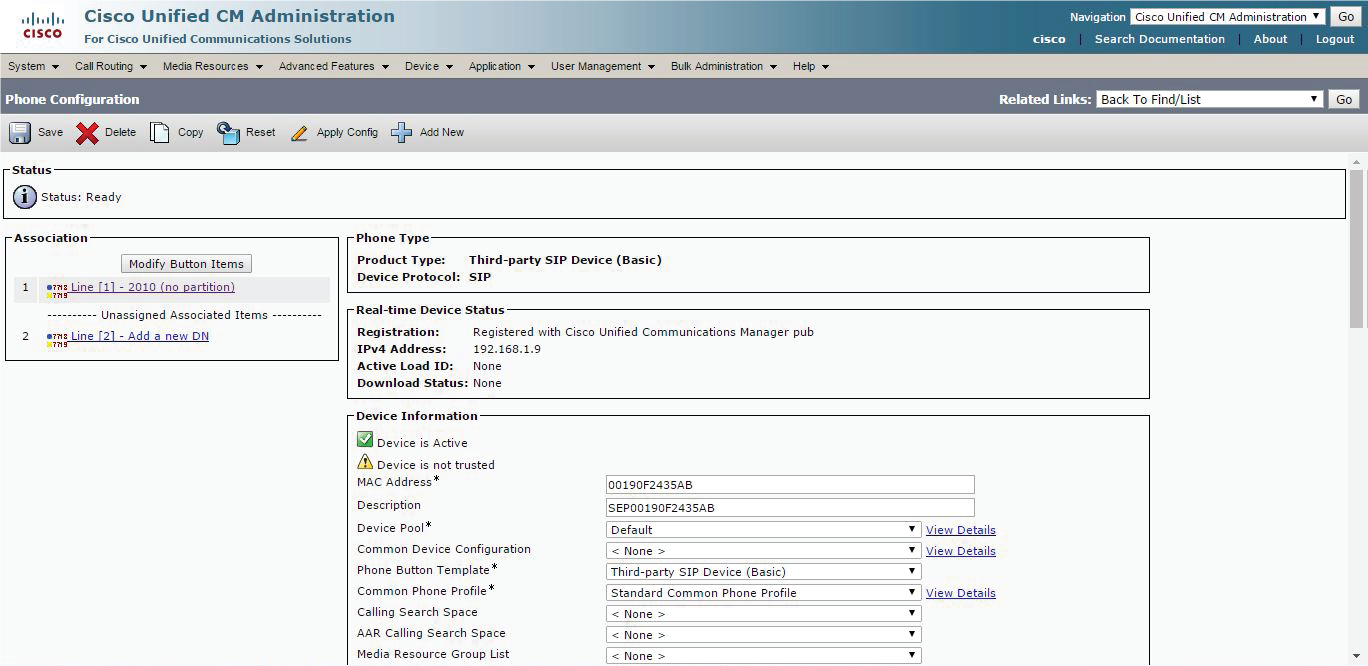Click into the MAC Address field
The height and width of the screenshot is (666, 1368).
tap(790, 485)
